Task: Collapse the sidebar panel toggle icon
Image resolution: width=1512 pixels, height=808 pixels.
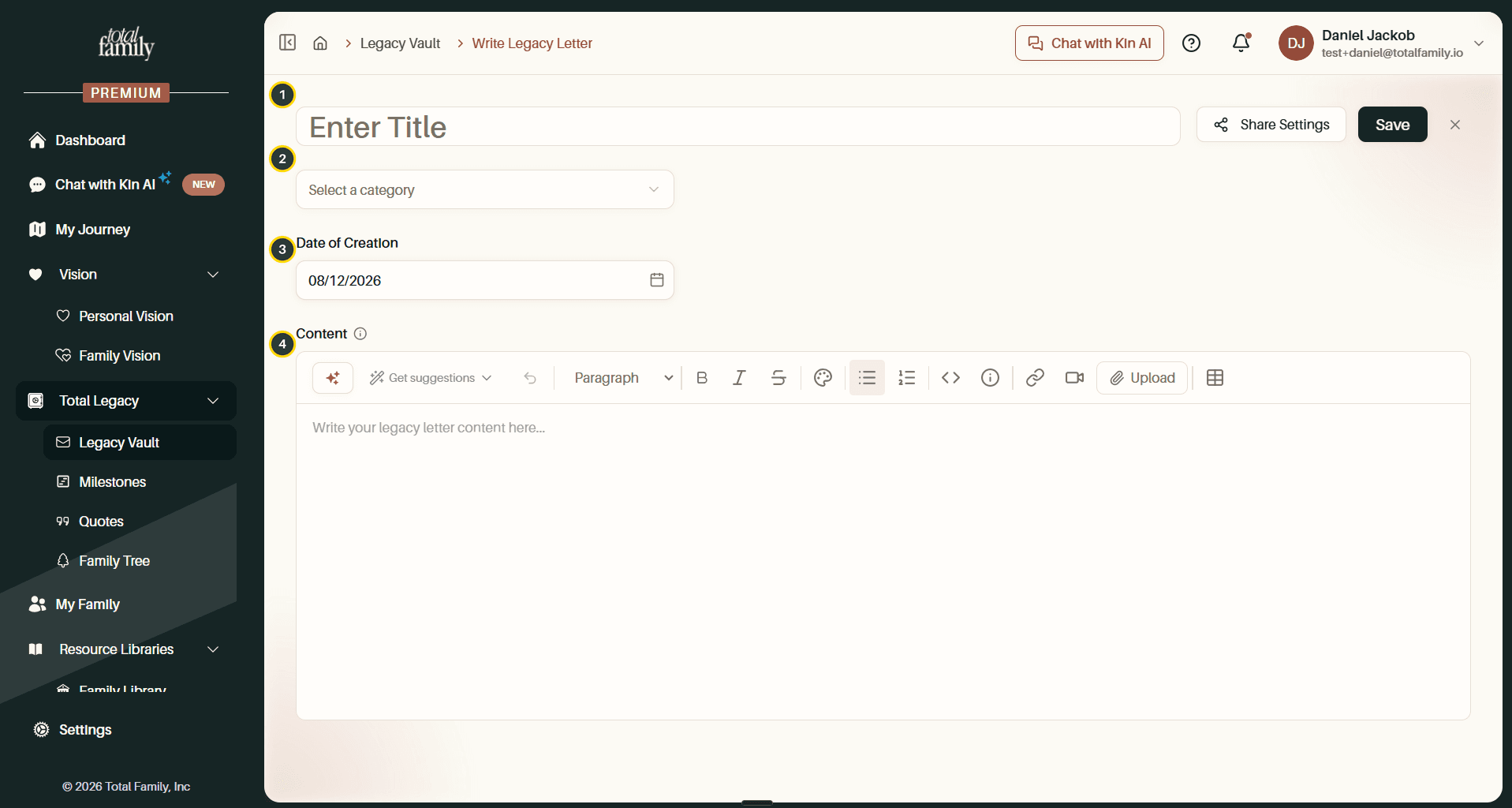Action: [x=287, y=43]
